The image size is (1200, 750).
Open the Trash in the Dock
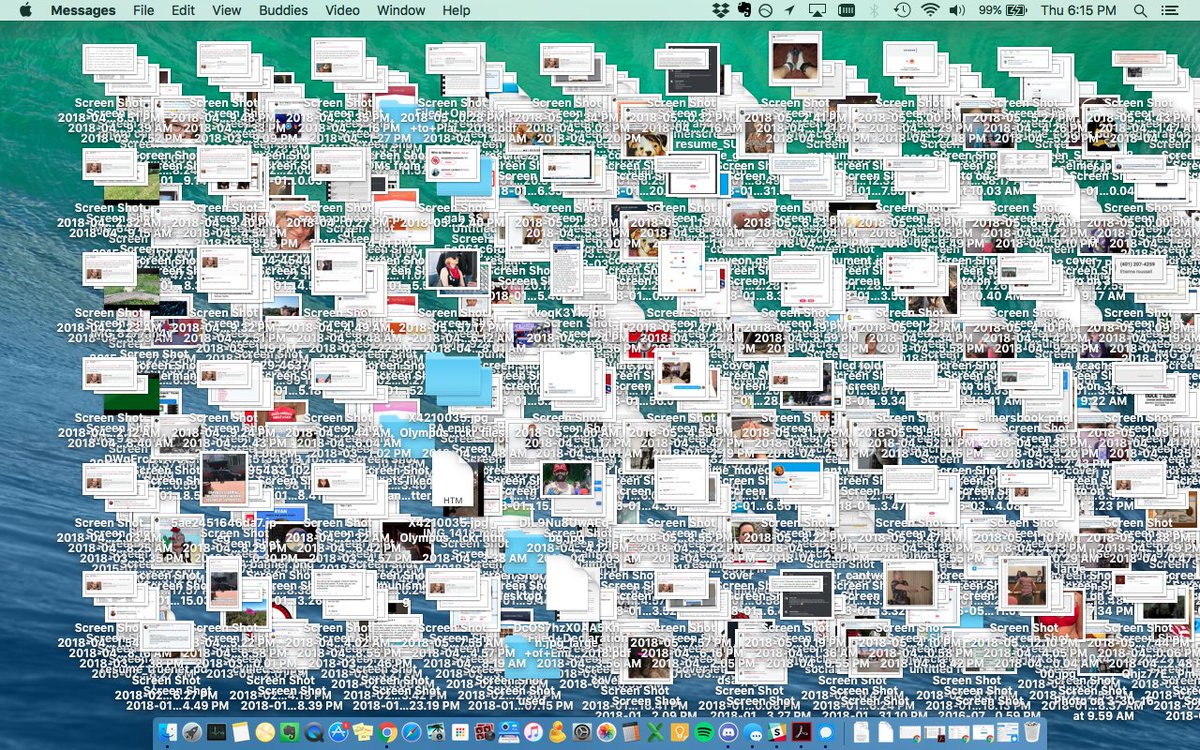[x=1031, y=732]
